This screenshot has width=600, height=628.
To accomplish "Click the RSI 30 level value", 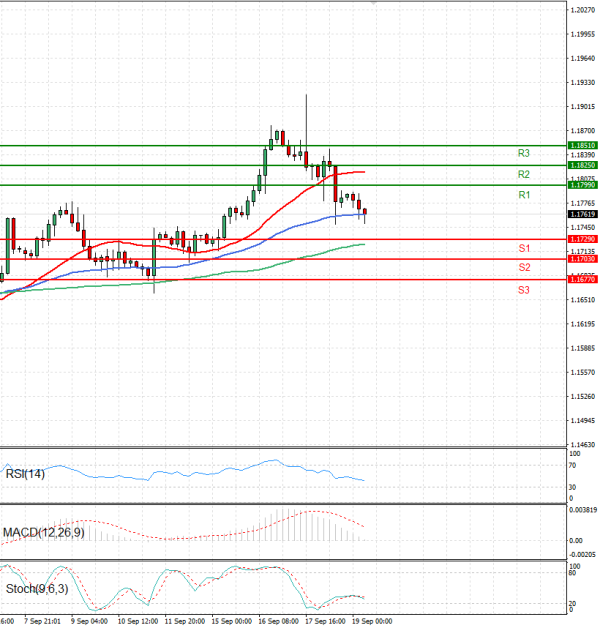I will click(572, 487).
